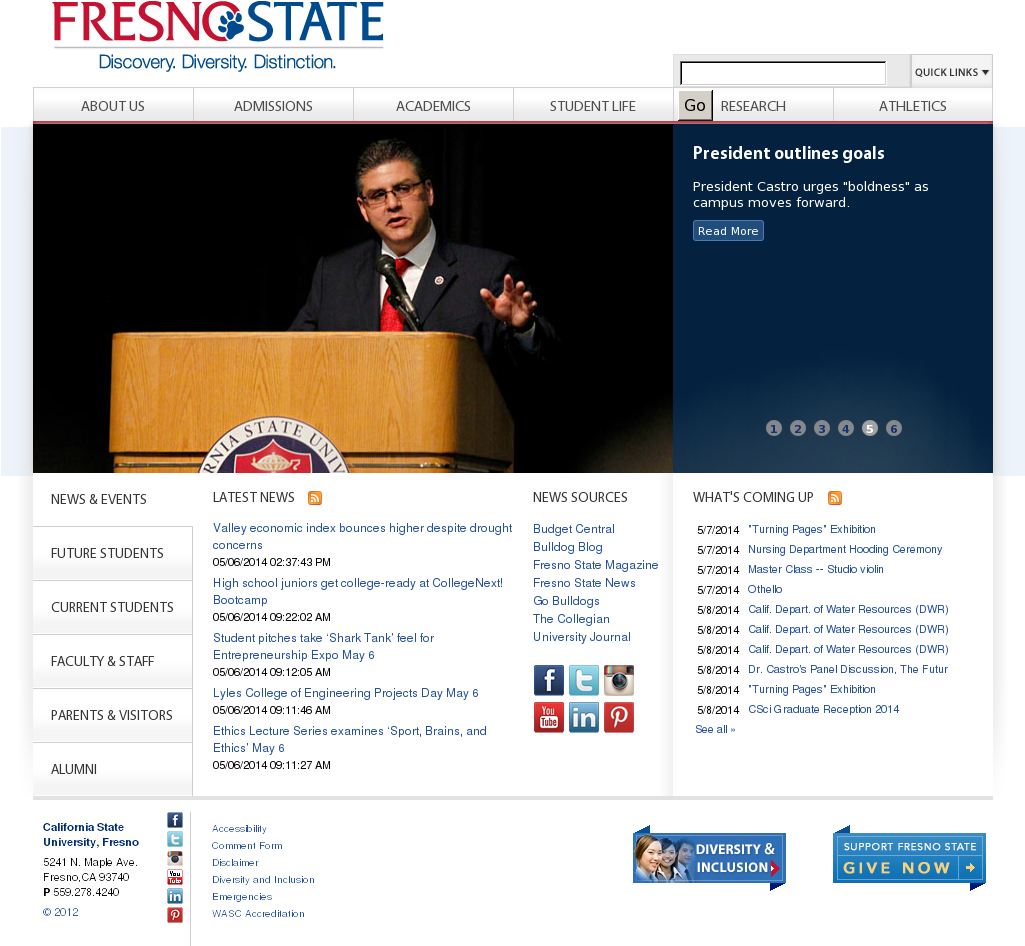Open the About Us menu
Viewport: 1025px width, 946px height.
(x=113, y=105)
